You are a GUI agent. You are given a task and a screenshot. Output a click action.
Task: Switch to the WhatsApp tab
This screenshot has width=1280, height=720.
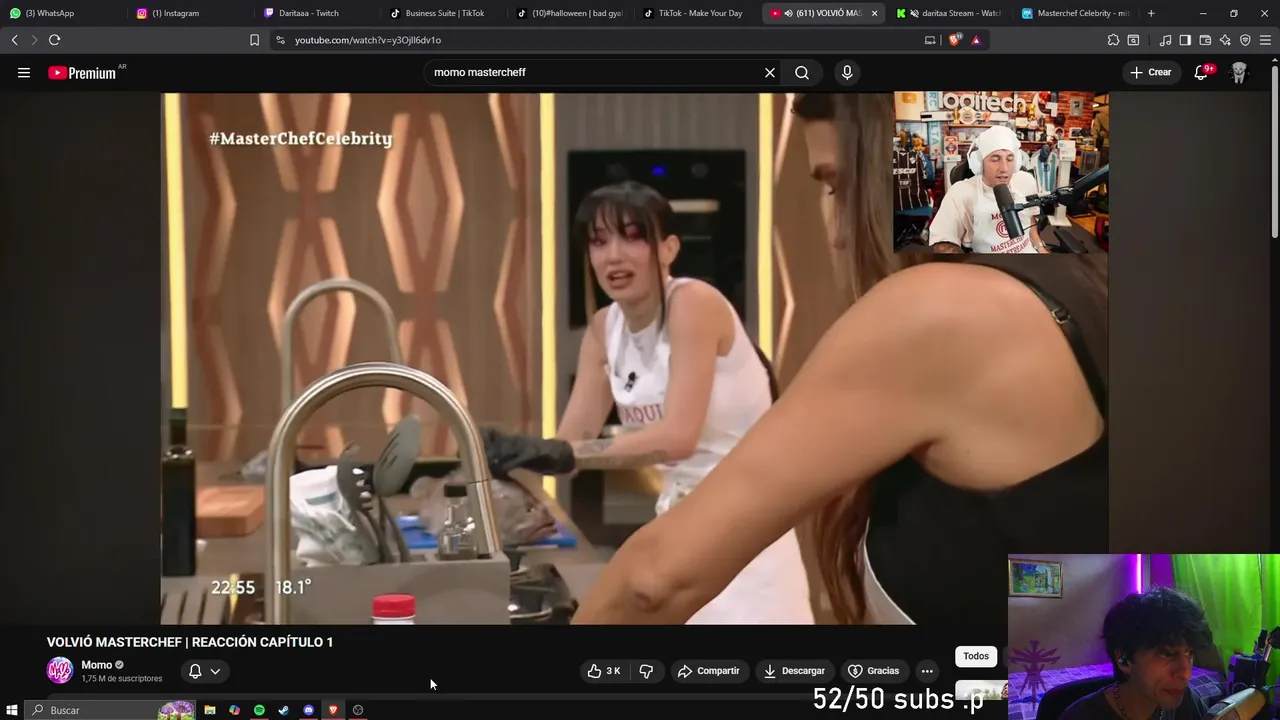[x=64, y=13]
